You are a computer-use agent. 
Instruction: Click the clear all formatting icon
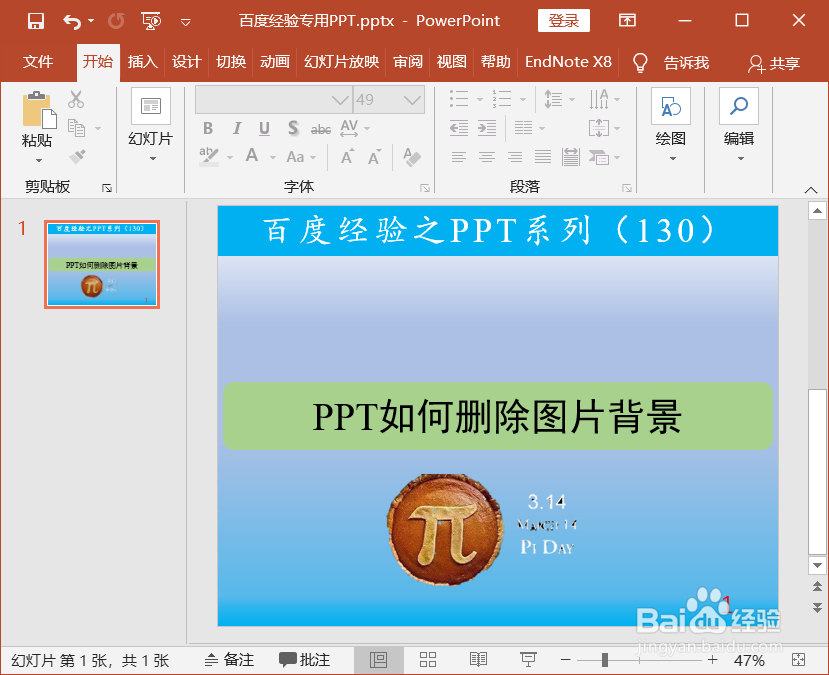411,157
